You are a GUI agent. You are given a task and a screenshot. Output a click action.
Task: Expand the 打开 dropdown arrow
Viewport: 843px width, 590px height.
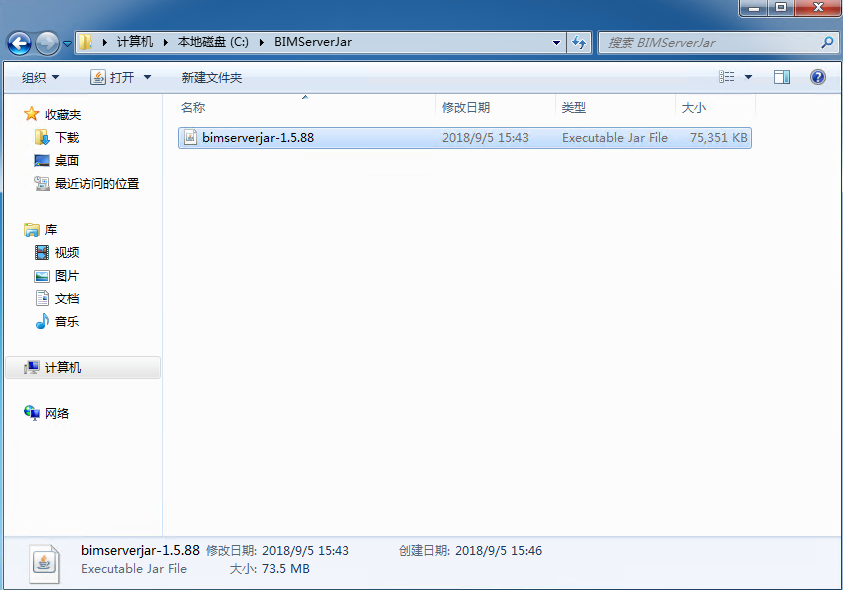coord(147,77)
